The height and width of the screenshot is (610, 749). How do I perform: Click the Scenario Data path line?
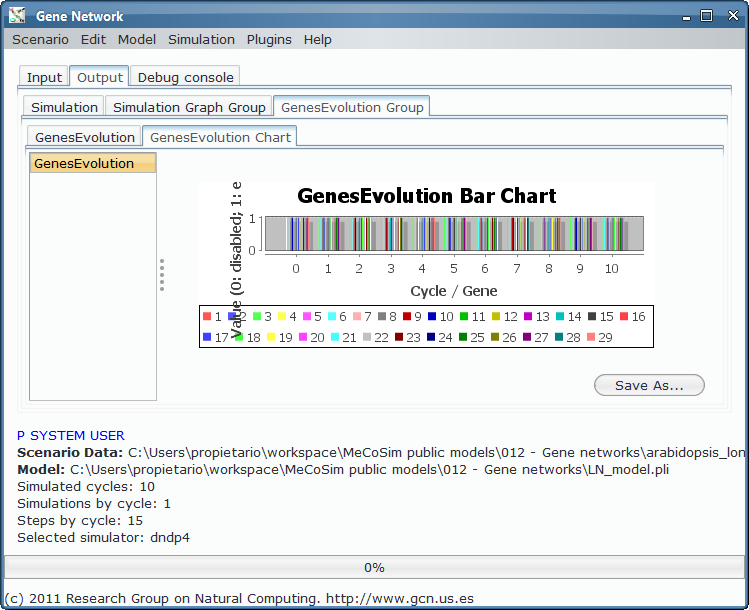click(x=381, y=452)
